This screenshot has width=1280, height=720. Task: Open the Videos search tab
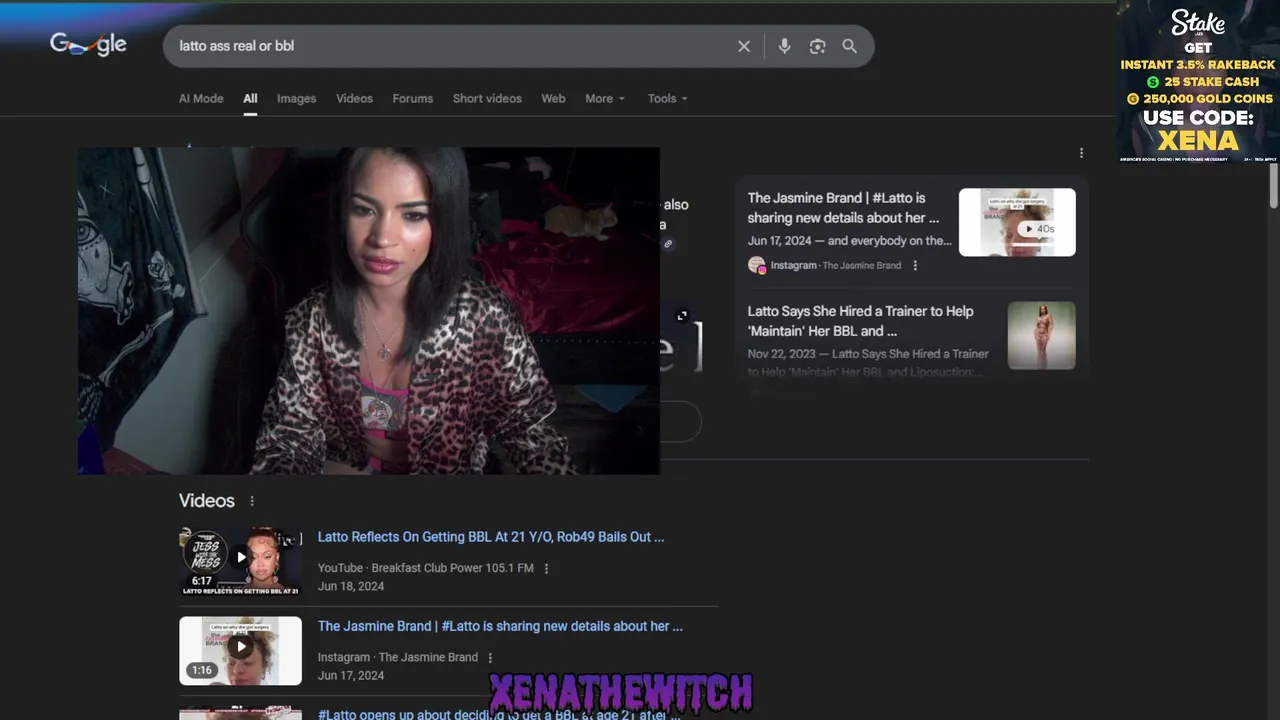354,98
